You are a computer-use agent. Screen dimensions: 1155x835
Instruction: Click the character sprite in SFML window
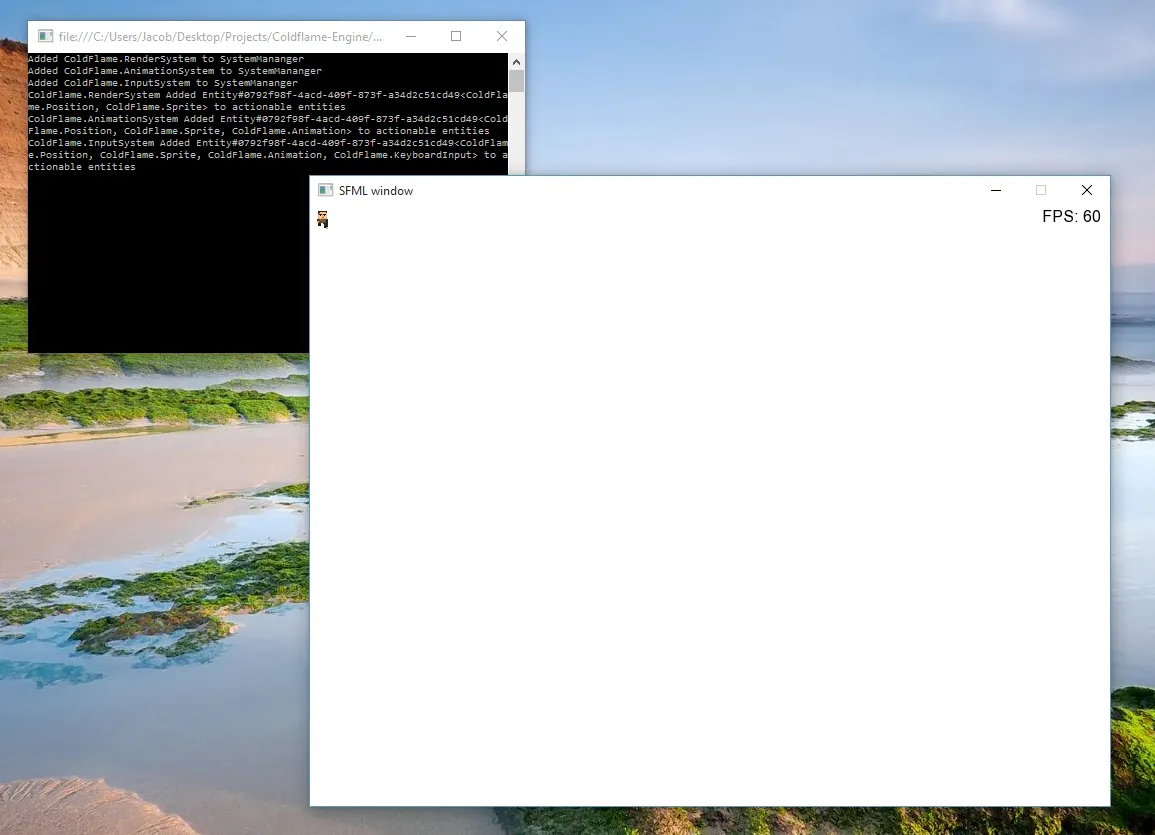coord(323,219)
